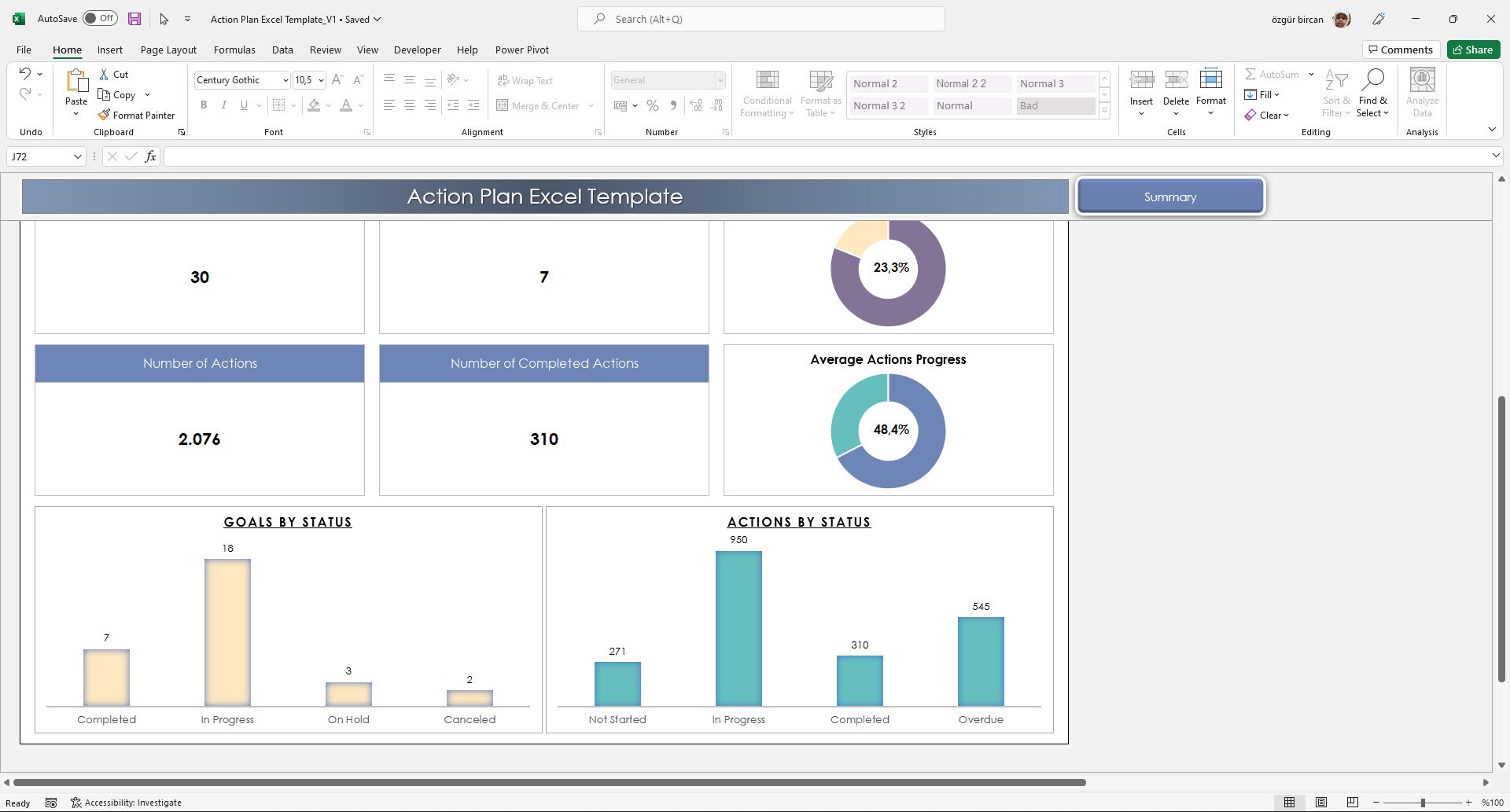Click the Orientation text icon
This screenshot has height=812, width=1510.
click(453, 80)
